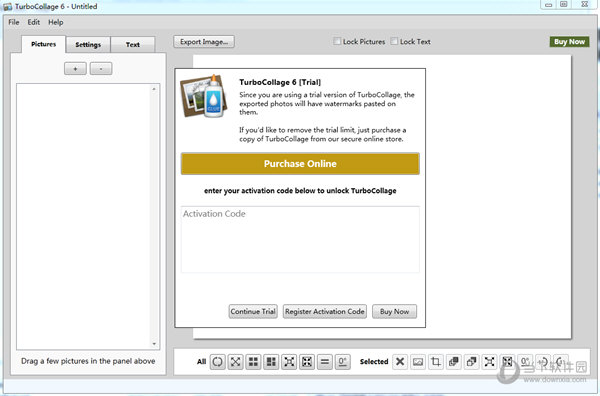Click the fill-all-pictures icon in the All group
Viewport: 600px width, 396px height.
coord(307,362)
